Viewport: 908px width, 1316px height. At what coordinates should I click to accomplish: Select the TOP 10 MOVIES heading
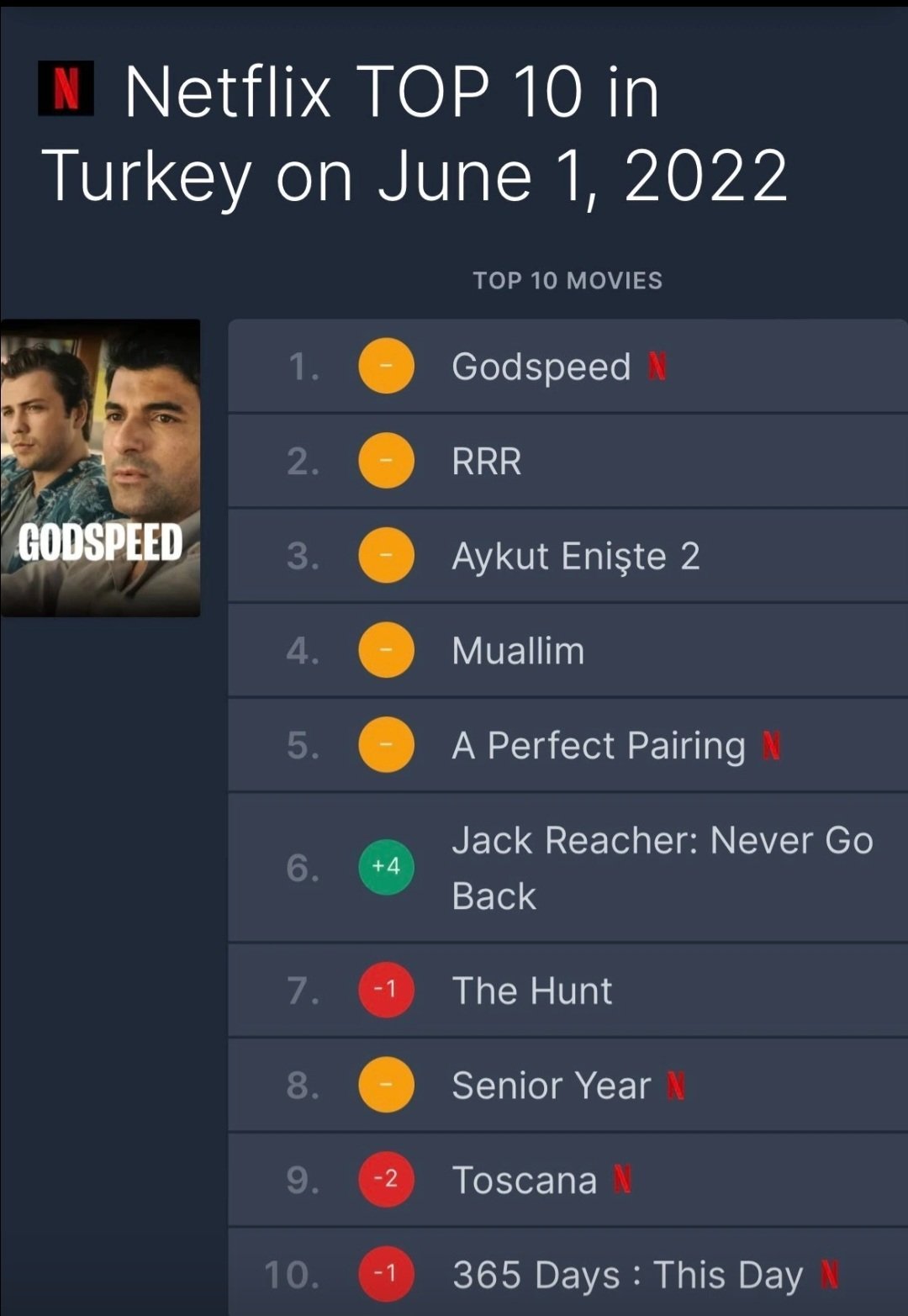click(567, 281)
